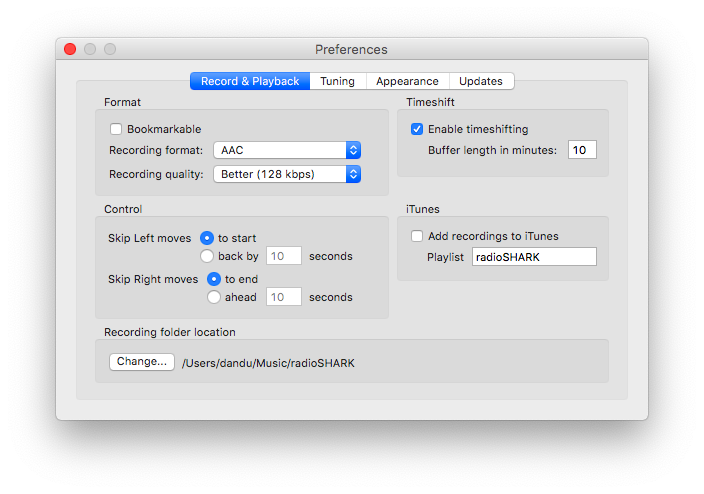Click the Preferences window title
The width and height of the screenshot is (704, 494).
351,49
